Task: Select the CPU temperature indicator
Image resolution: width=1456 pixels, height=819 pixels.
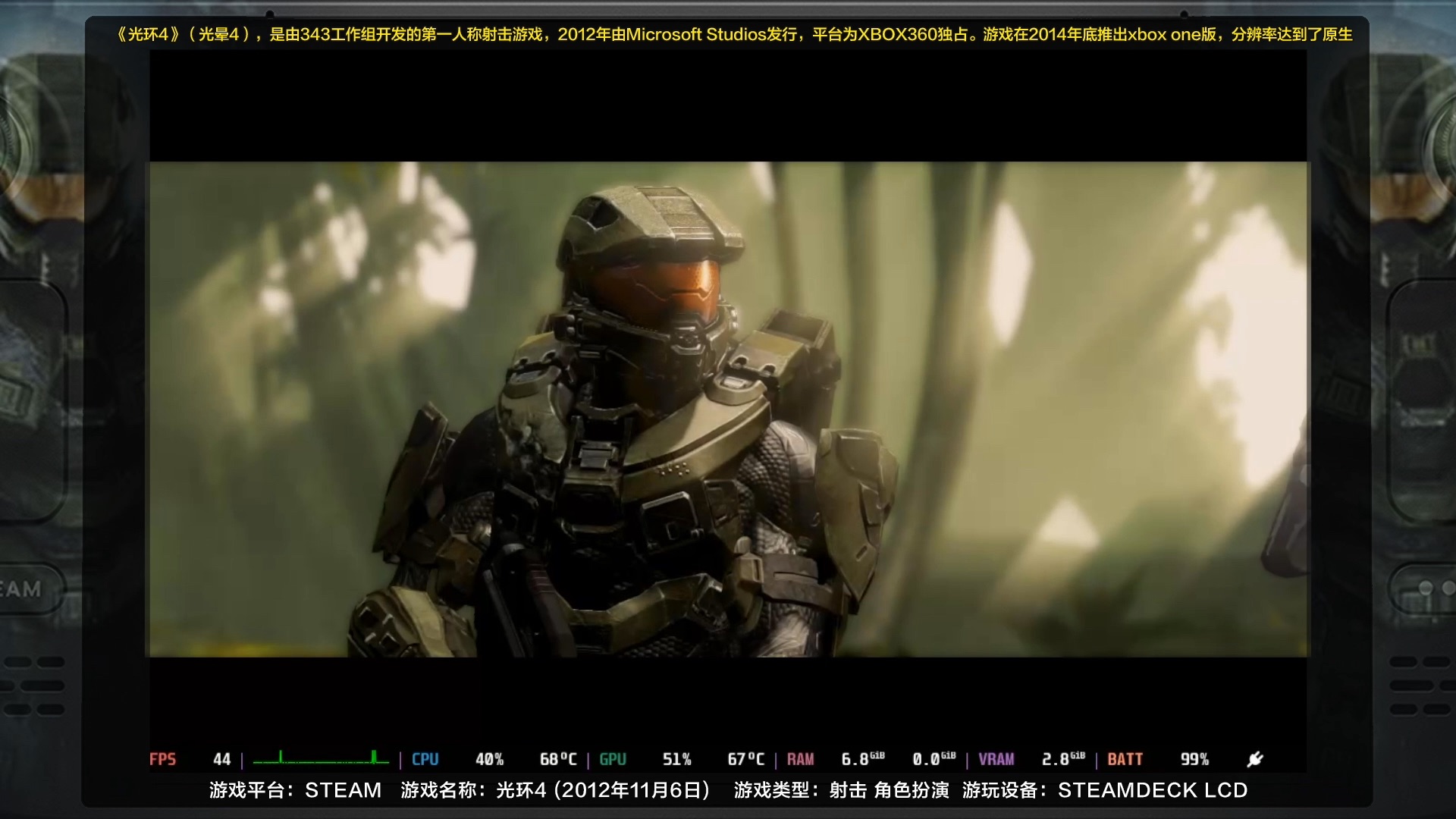Action: [x=558, y=758]
